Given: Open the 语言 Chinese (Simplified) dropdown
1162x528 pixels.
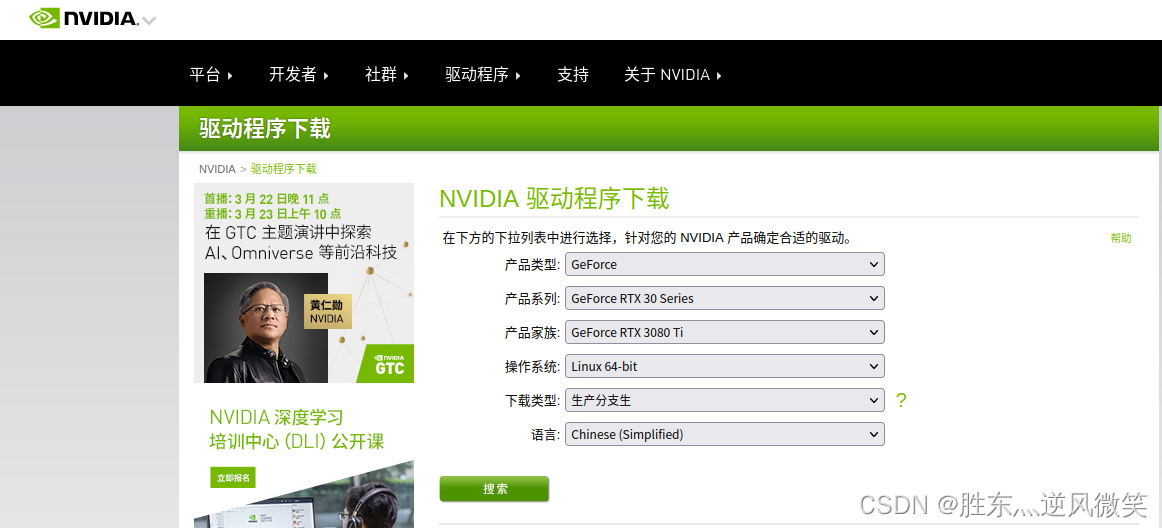Looking at the screenshot, I should point(725,434).
